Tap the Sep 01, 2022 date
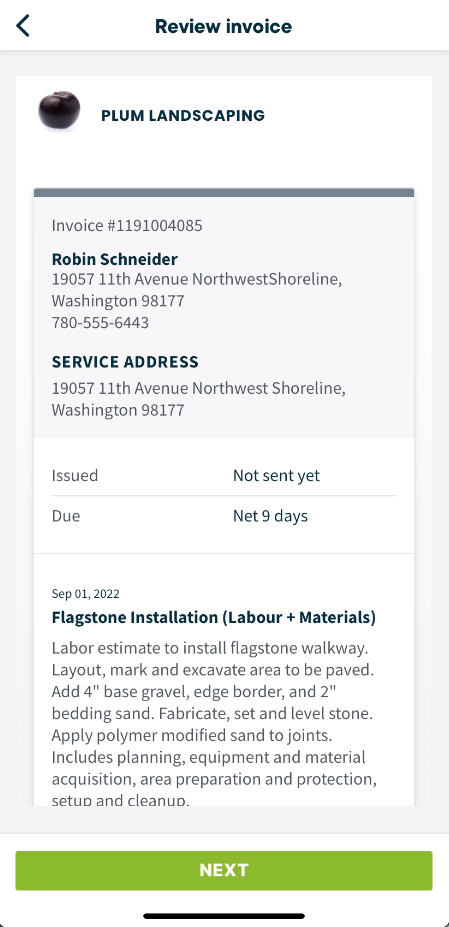The image size is (449, 927). pyautogui.click(x=85, y=594)
